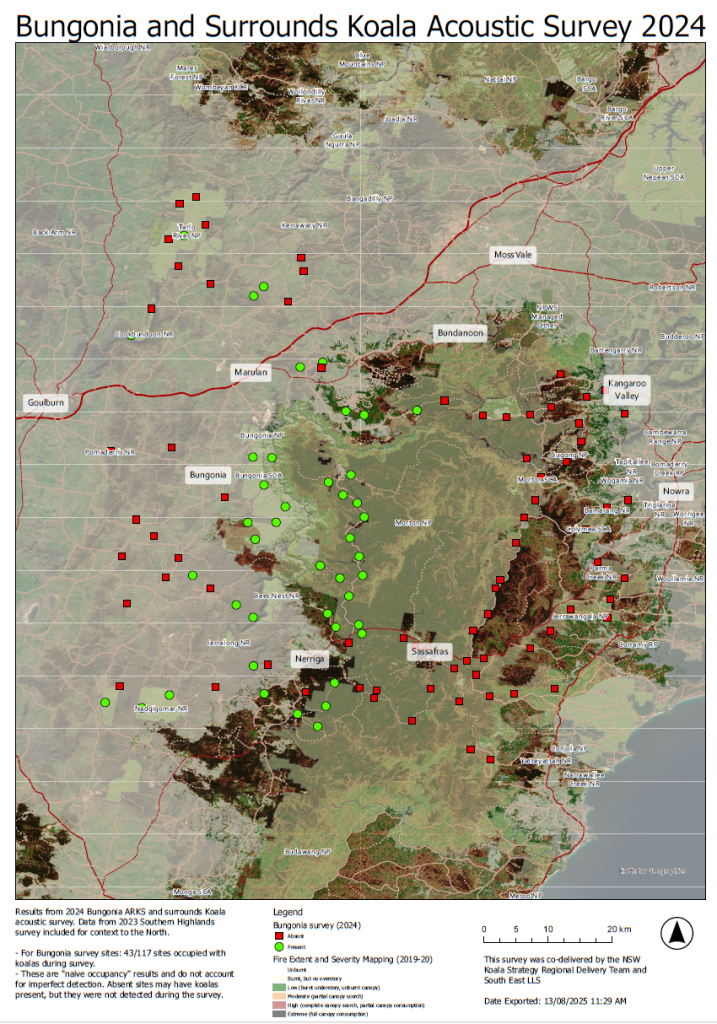Select the Bundanoon town label

(459, 332)
